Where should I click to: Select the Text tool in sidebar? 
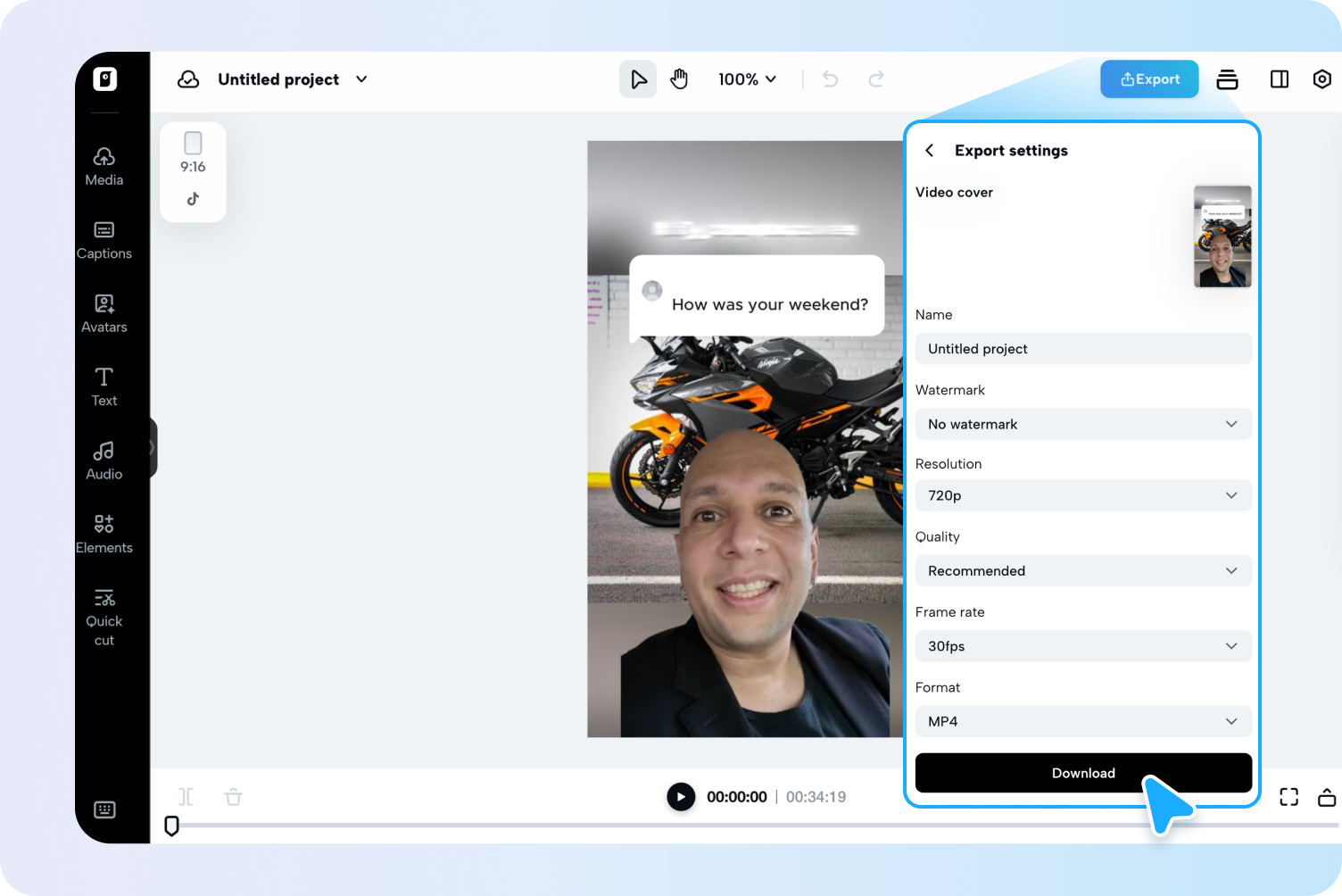coord(104,387)
